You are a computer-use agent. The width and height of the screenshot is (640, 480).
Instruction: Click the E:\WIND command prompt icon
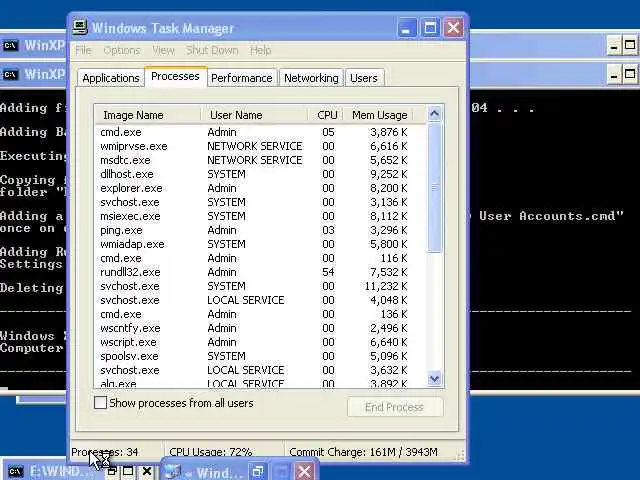[x=16, y=471]
